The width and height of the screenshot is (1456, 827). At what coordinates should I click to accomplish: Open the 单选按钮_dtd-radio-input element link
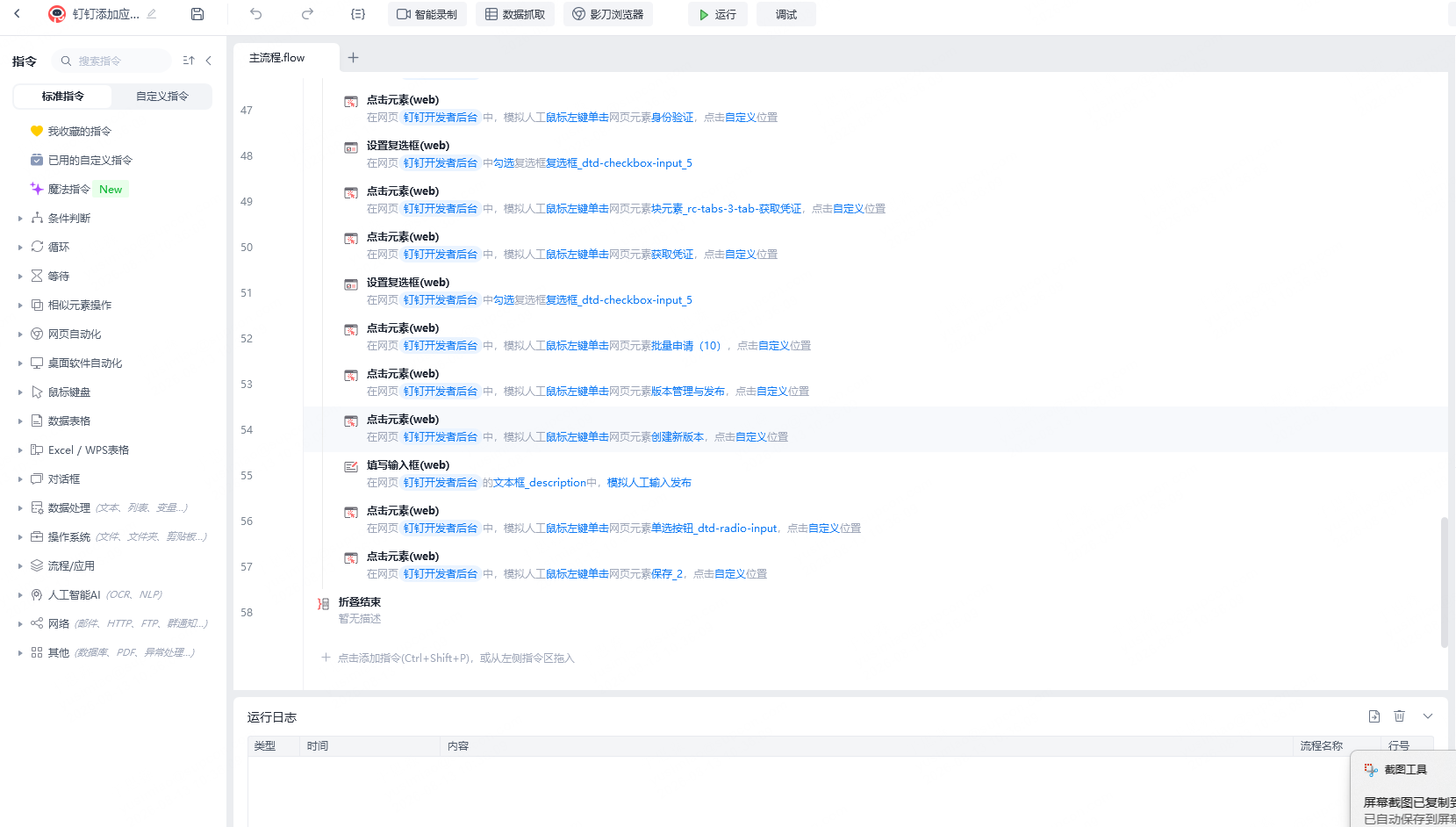(714, 529)
